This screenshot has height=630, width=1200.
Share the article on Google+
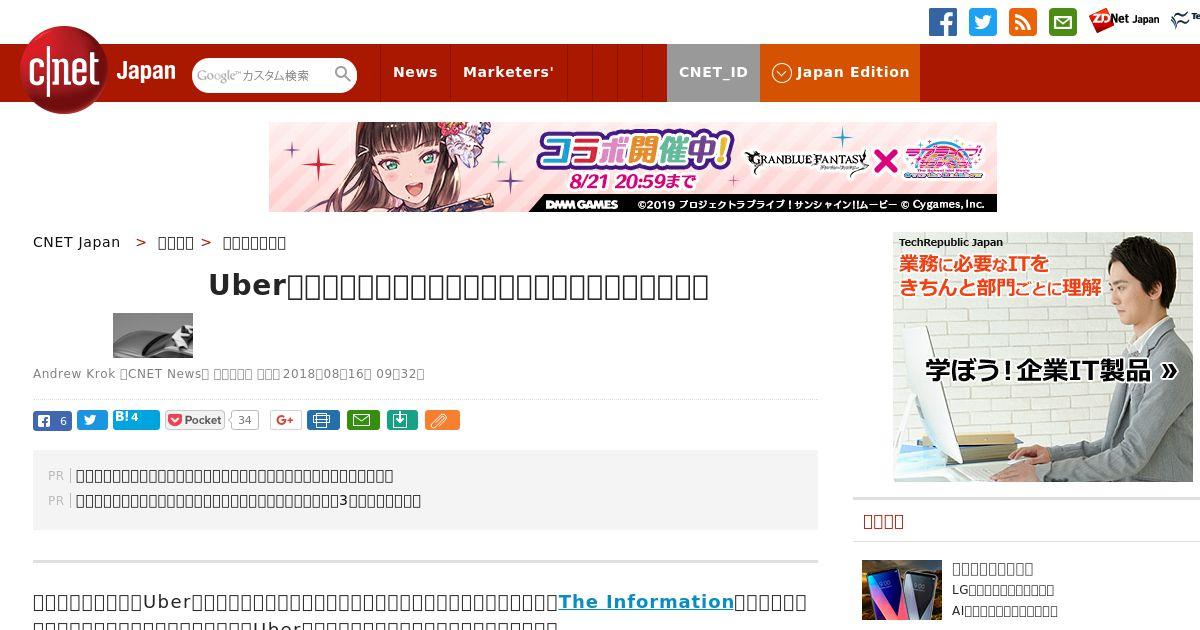point(285,420)
